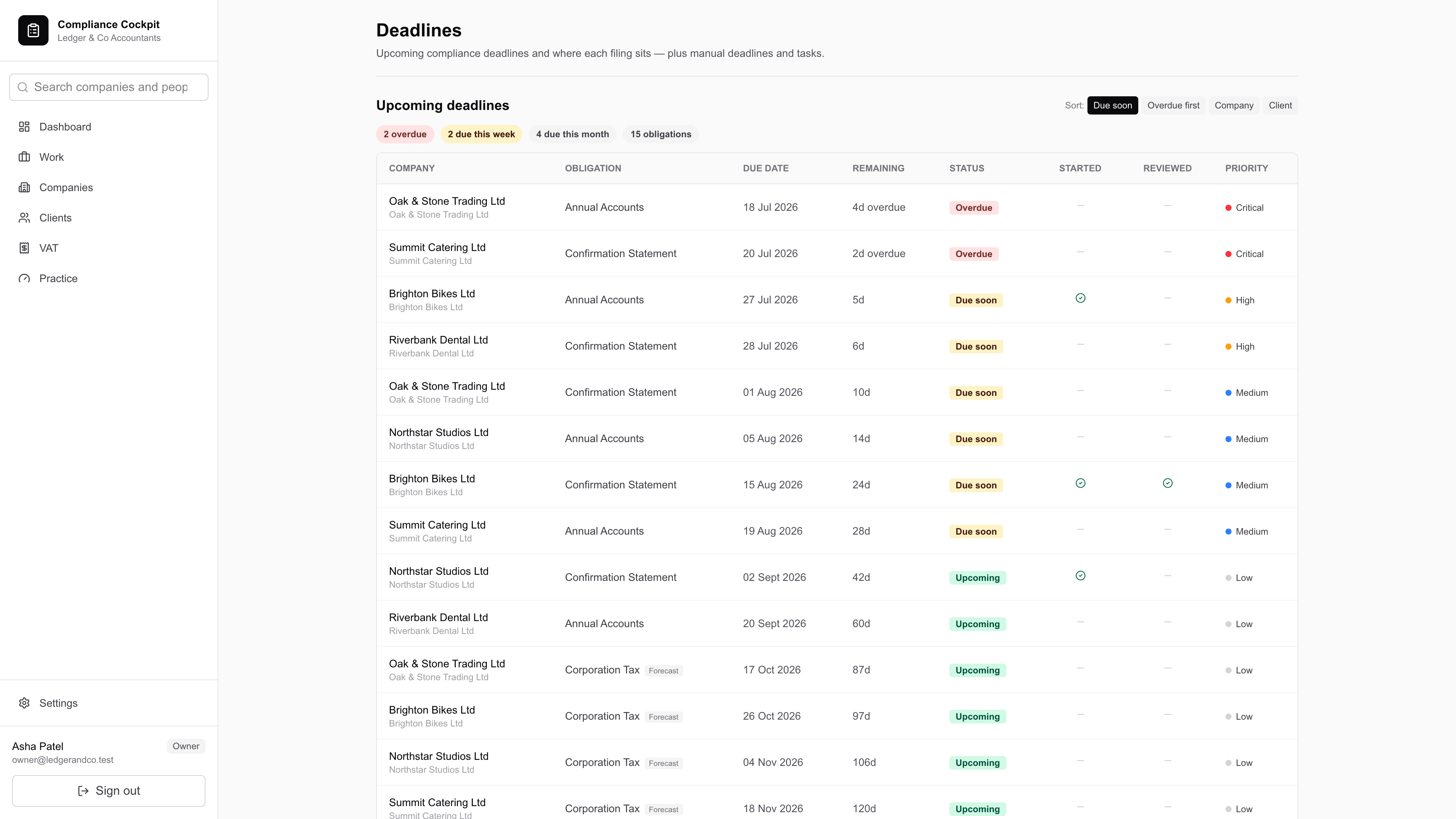Click the VAT receipt icon
Screen dimensions: 1456x819
tap(24, 248)
